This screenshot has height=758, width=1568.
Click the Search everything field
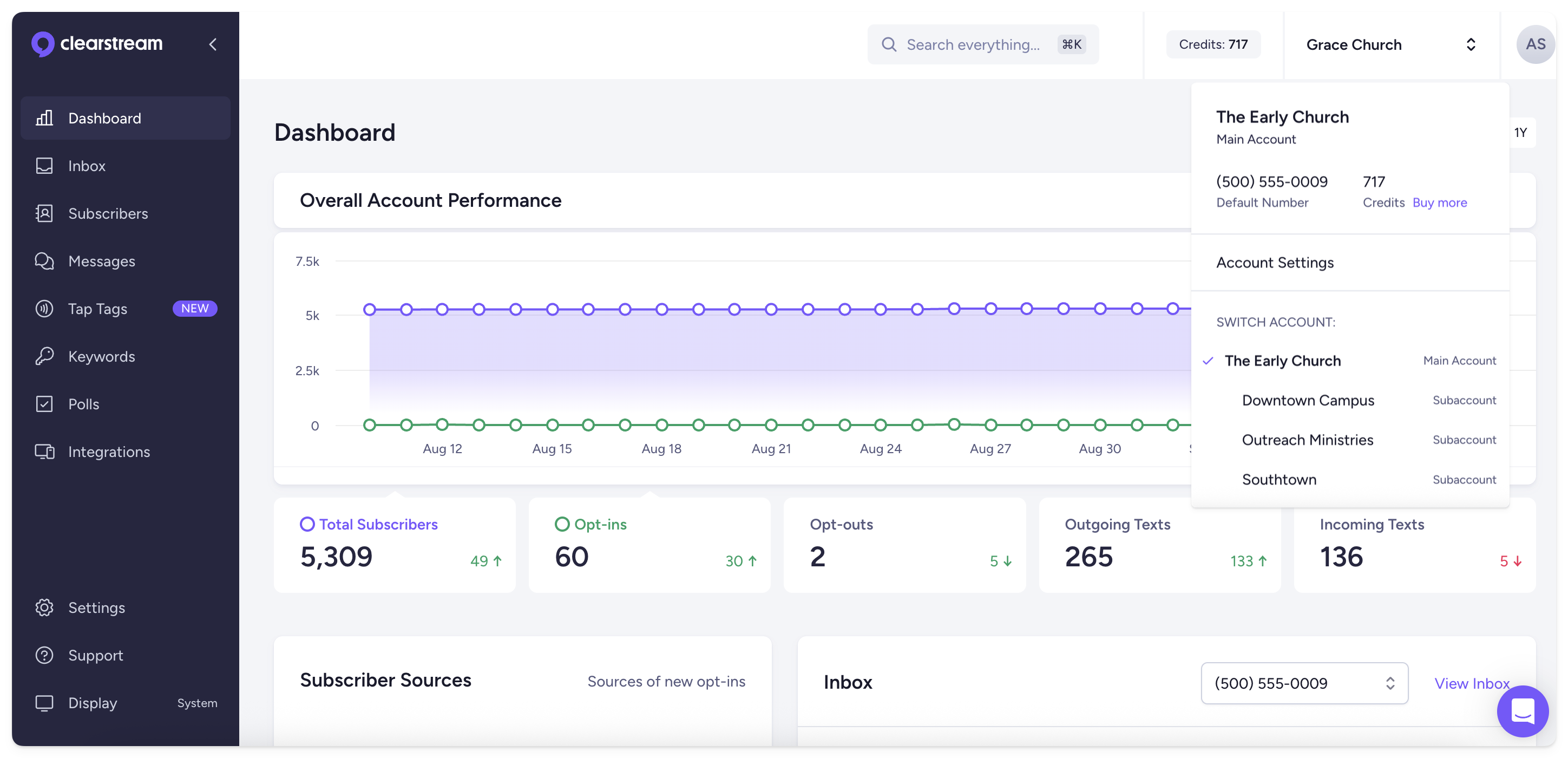tap(983, 44)
